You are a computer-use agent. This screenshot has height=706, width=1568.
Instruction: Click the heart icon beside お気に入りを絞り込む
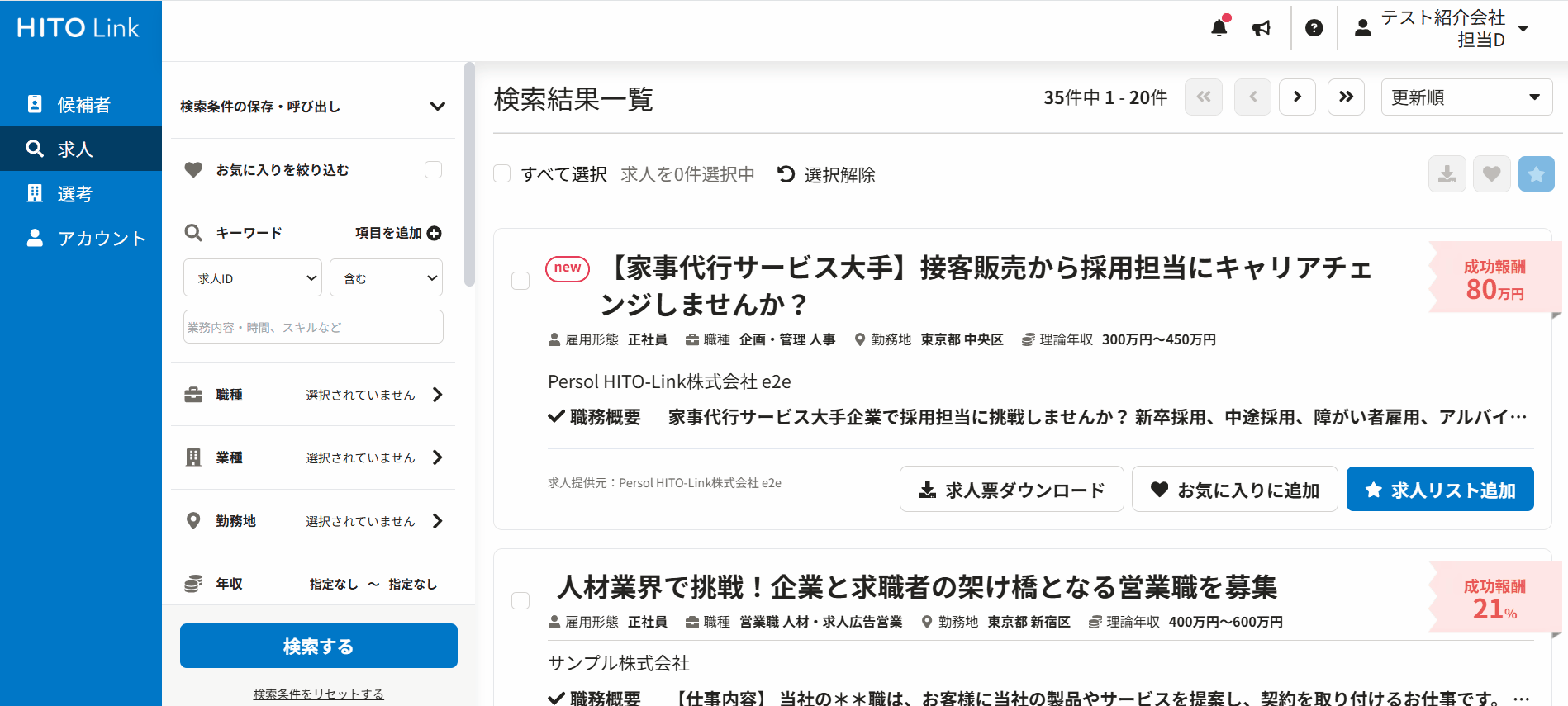(193, 170)
